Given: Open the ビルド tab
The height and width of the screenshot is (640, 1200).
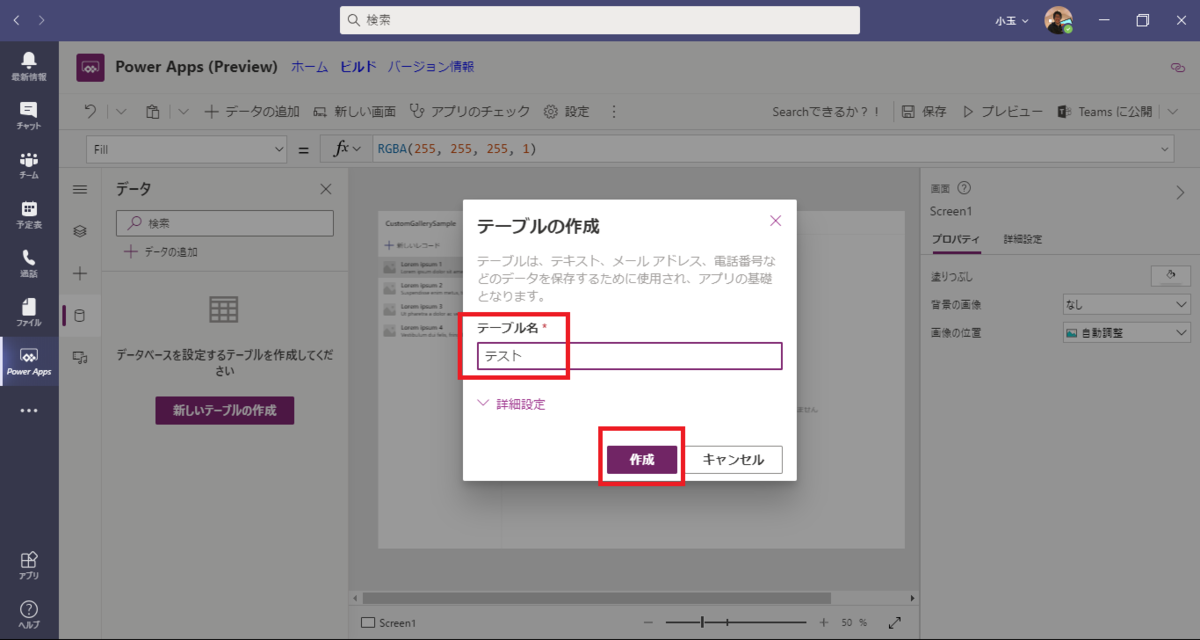Looking at the screenshot, I should tap(358, 67).
